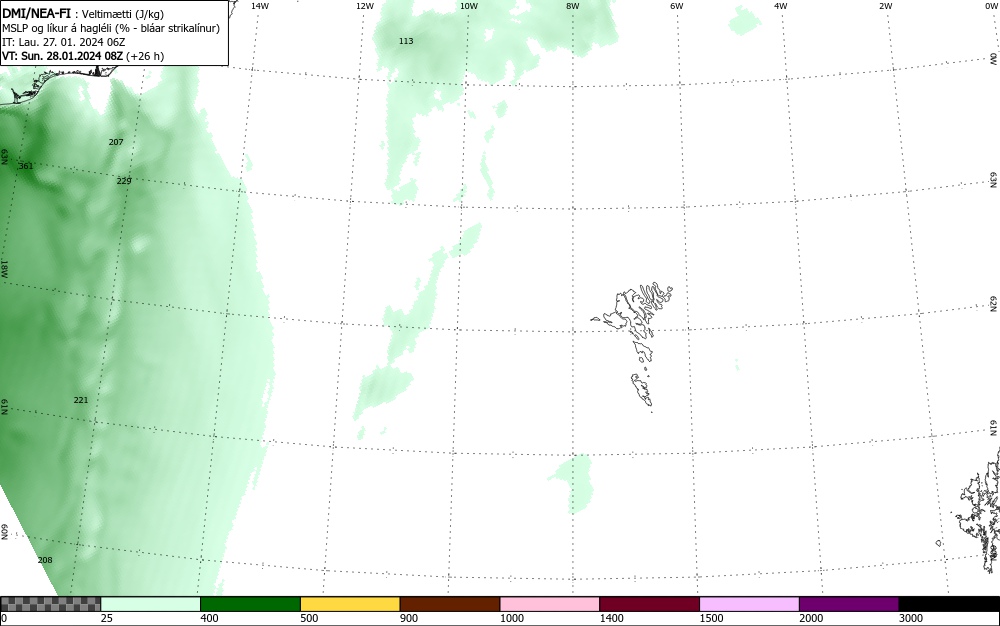Viewport: 1000px width, 626px height.
Task: Click the Shetland Islands coastline outline
Action: coord(980,510)
